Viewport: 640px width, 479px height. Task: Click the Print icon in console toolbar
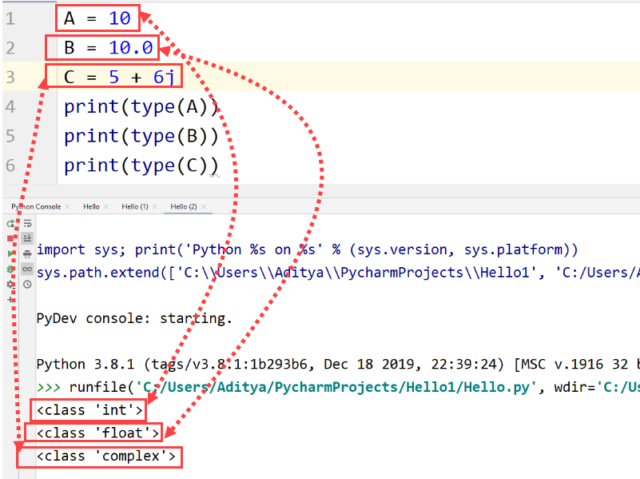click(x=27, y=255)
